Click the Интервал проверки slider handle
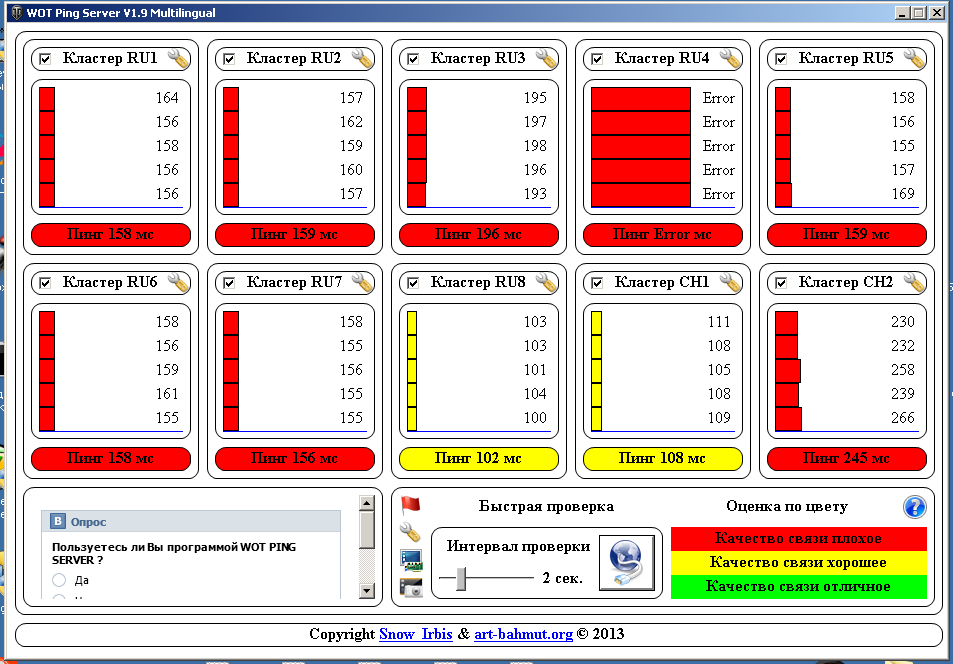This screenshot has width=953, height=664. pos(461,578)
